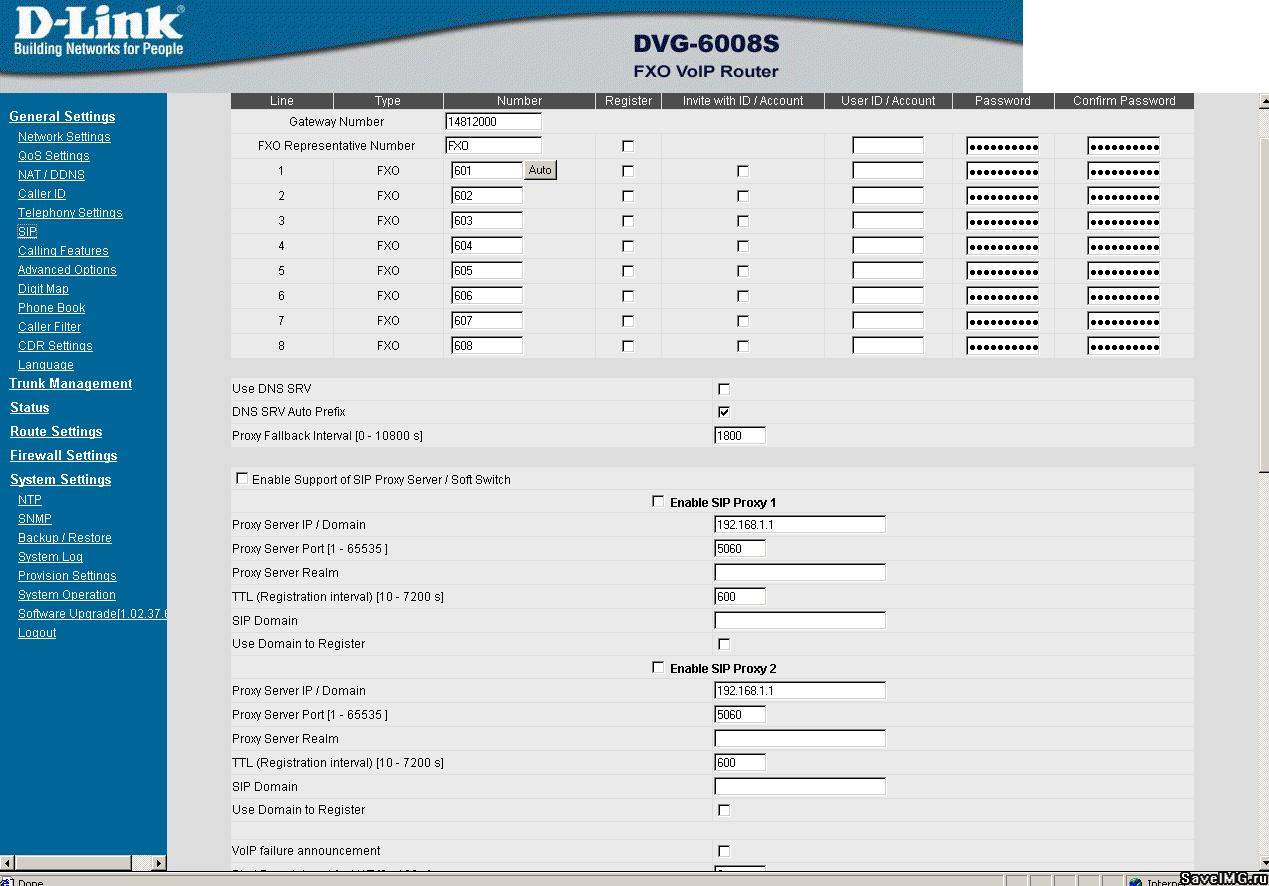Click SIP Proxy 1 Server Realm field
The width and height of the screenshot is (1269, 886).
click(x=800, y=573)
